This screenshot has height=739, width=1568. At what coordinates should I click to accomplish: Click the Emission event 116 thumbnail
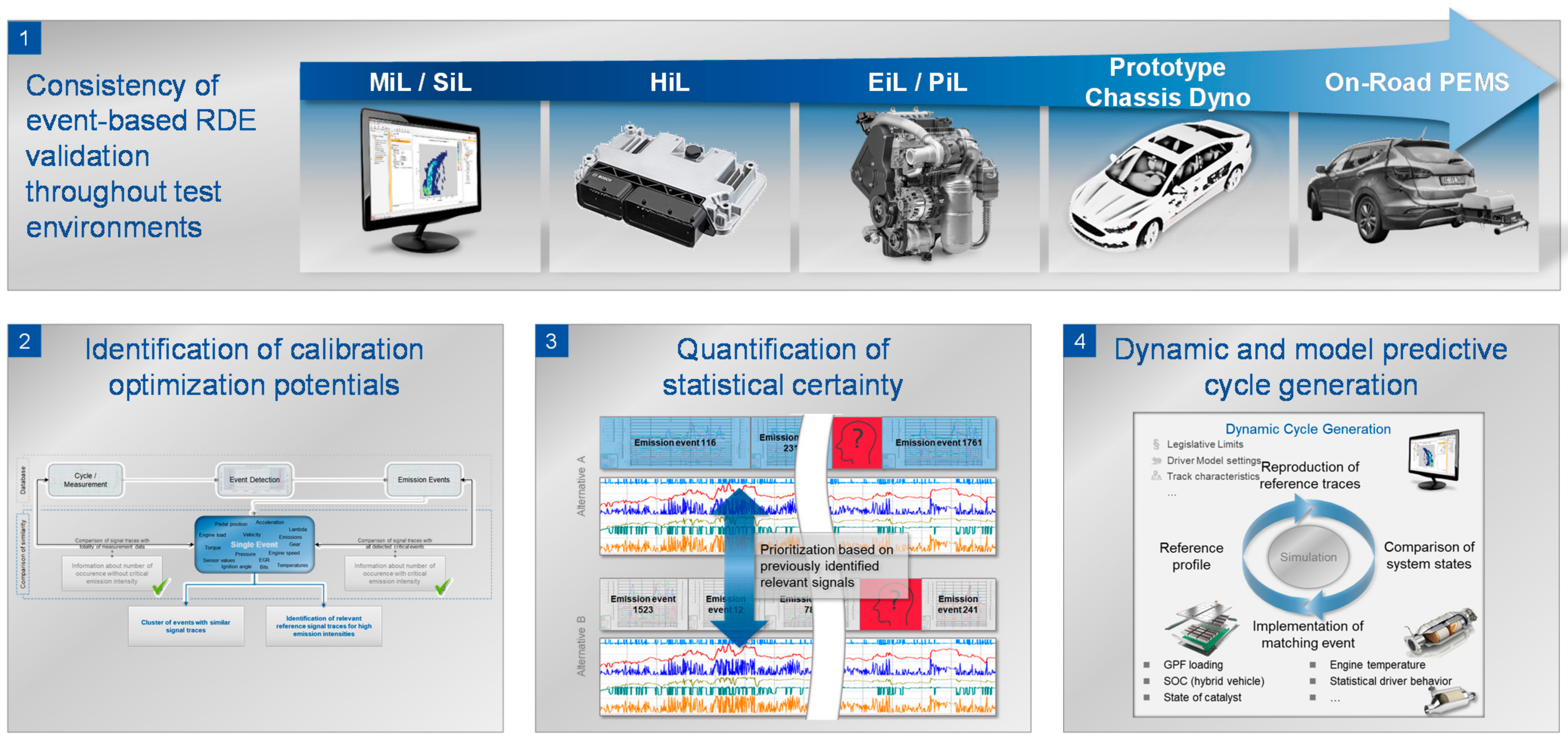(x=674, y=443)
